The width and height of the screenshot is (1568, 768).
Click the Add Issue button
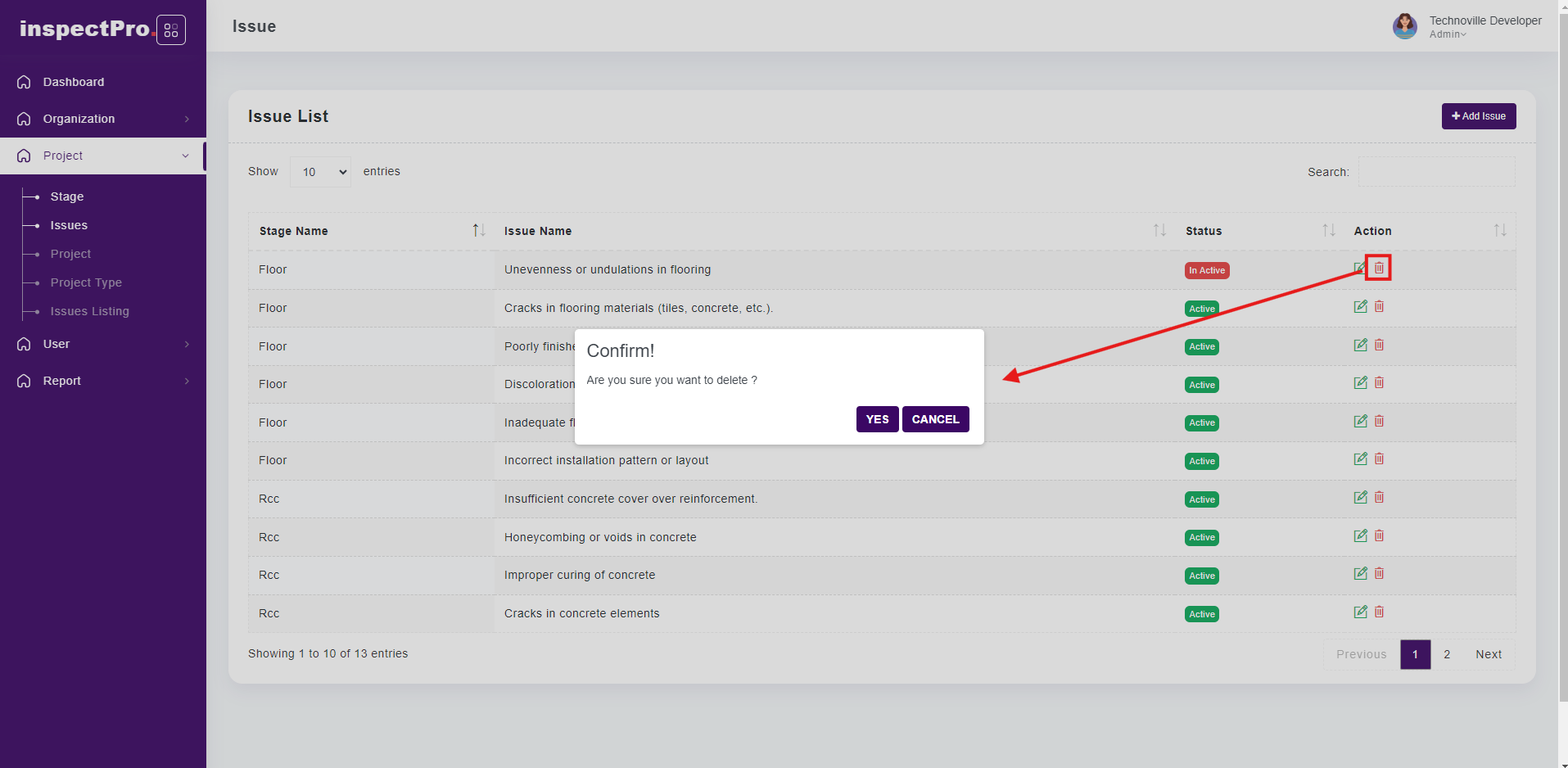1478,116
